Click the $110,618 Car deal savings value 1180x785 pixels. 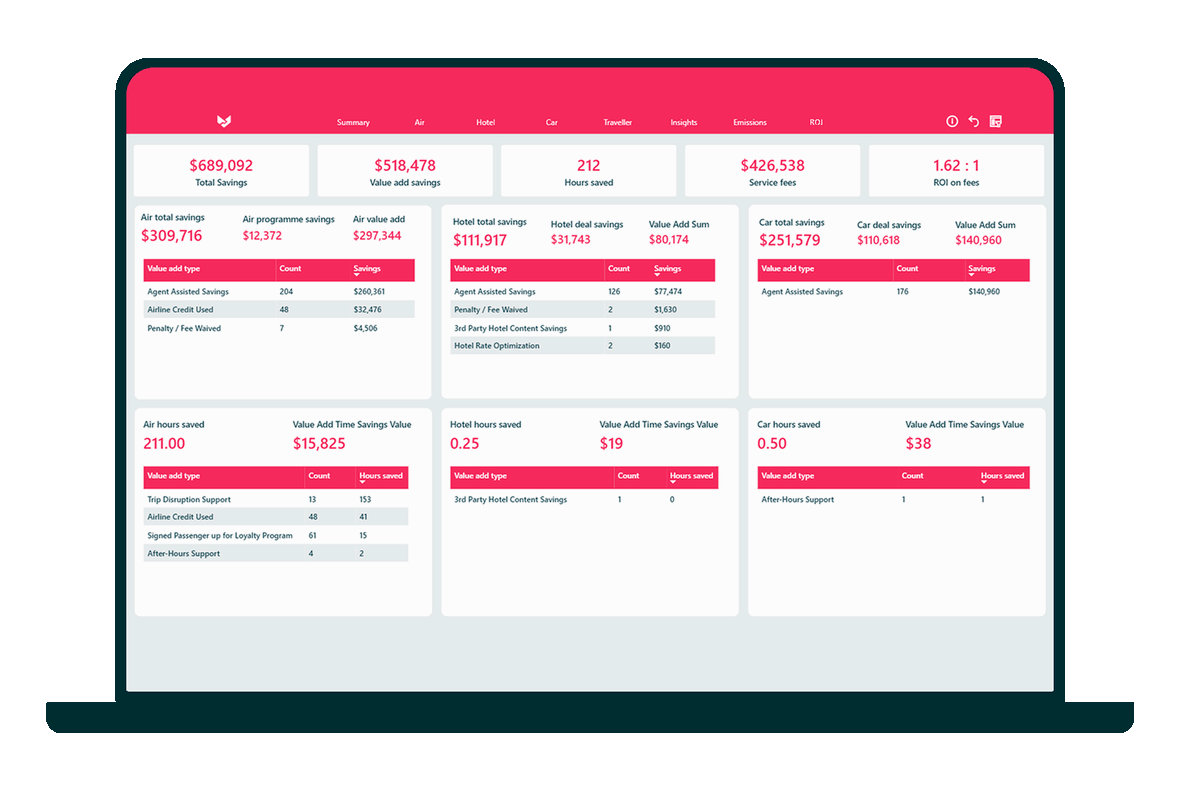pyautogui.click(x=878, y=240)
